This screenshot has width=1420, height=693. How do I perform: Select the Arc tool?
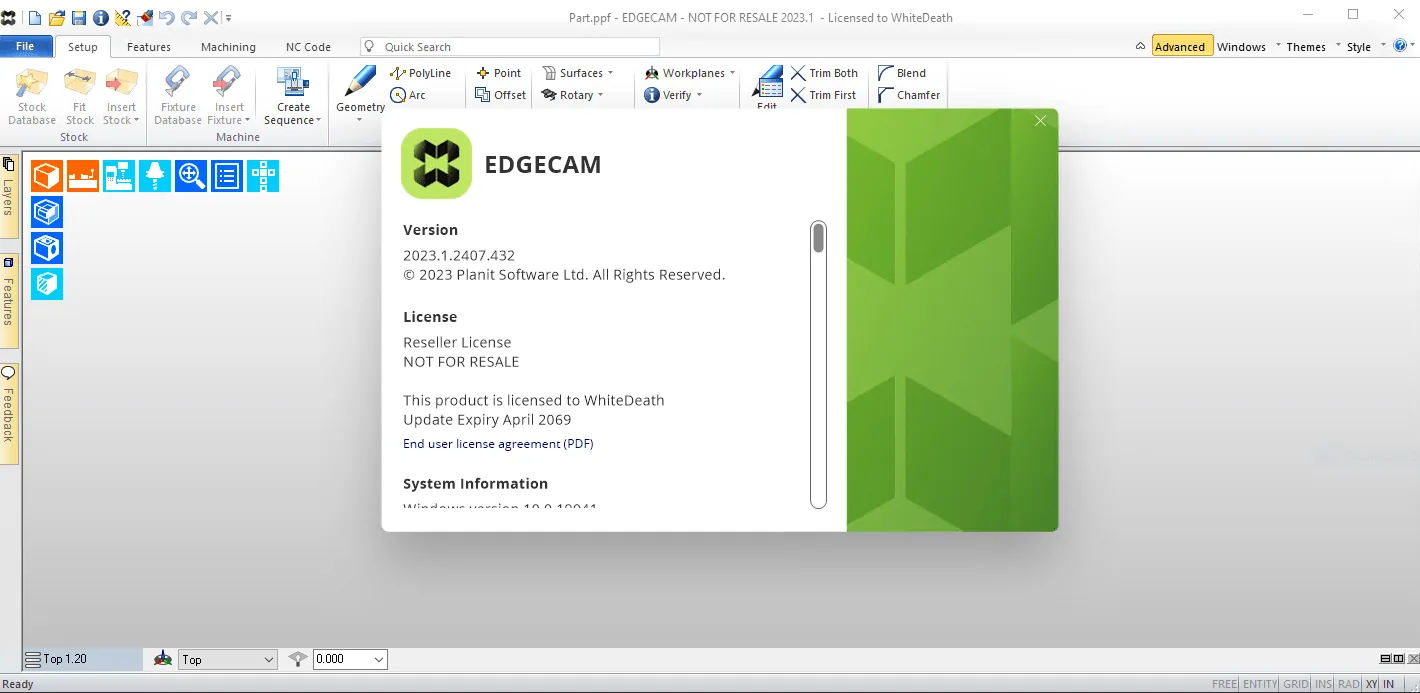click(x=408, y=95)
